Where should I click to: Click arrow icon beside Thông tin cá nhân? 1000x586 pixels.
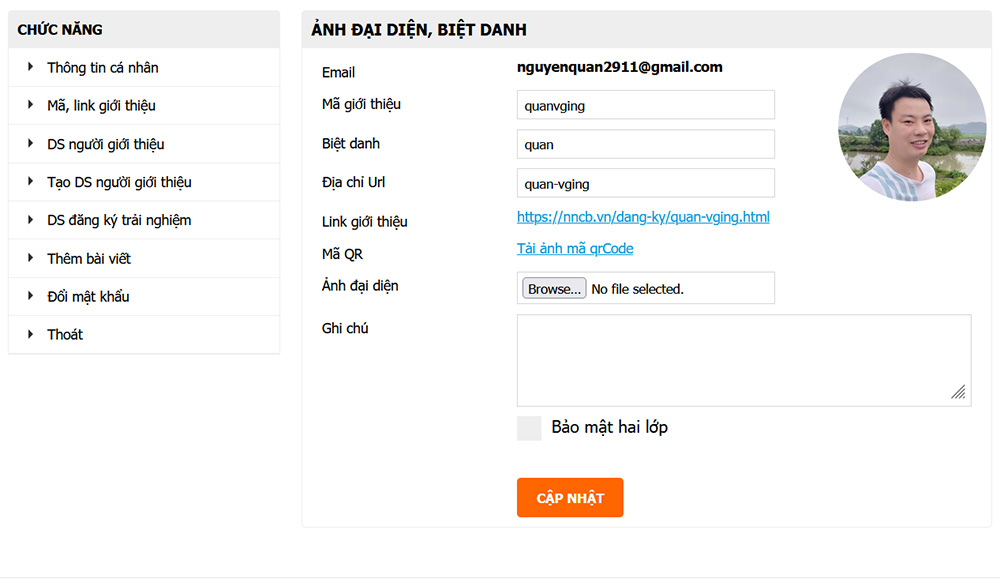(31, 67)
